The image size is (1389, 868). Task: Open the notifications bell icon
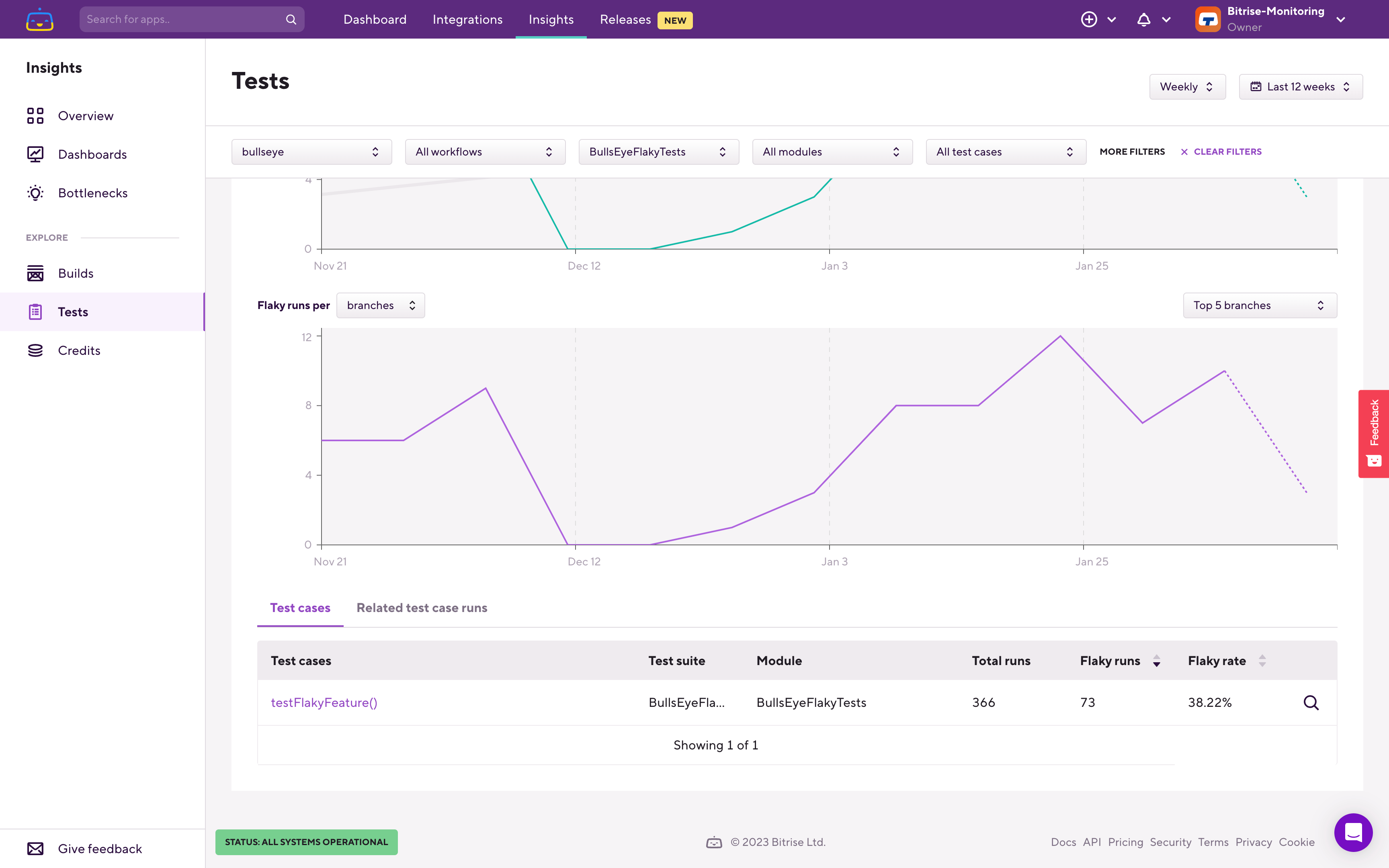(1143, 20)
